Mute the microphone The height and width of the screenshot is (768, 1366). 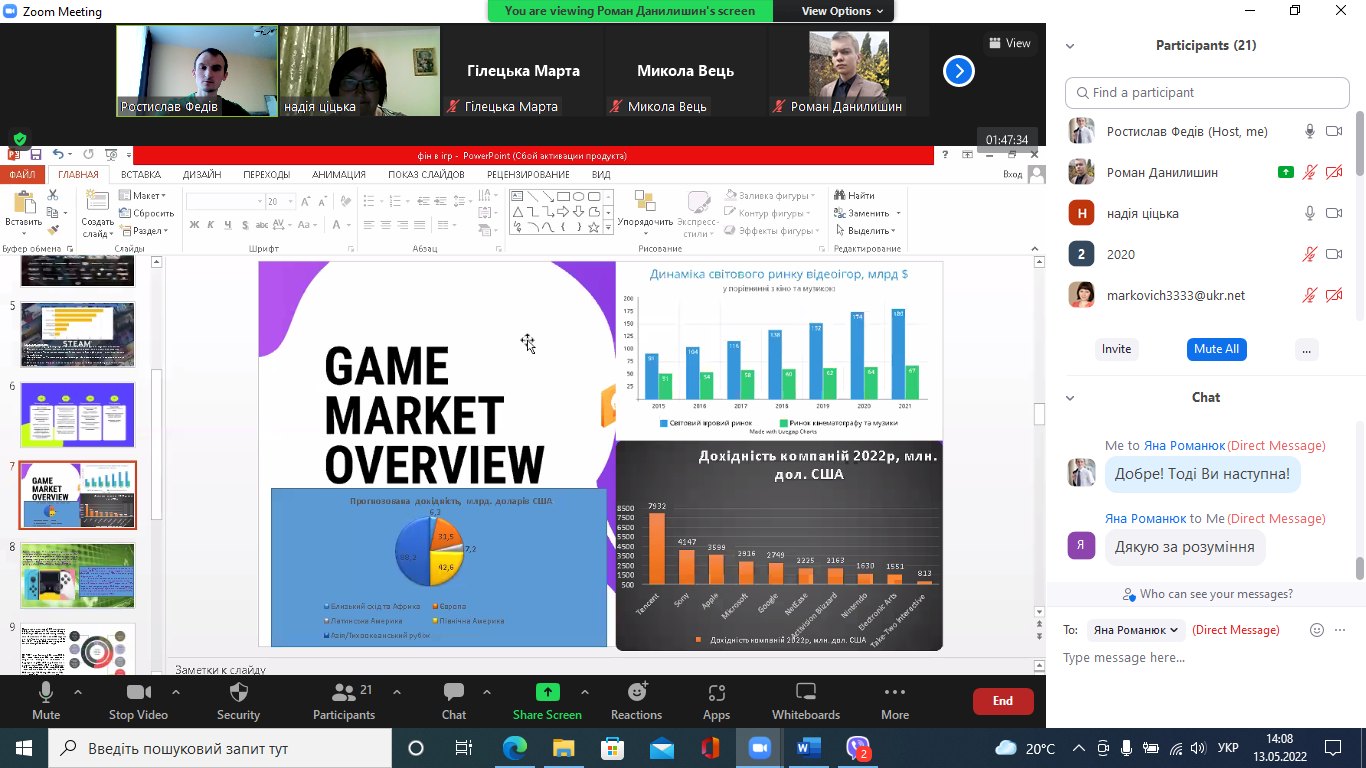(46, 692)
